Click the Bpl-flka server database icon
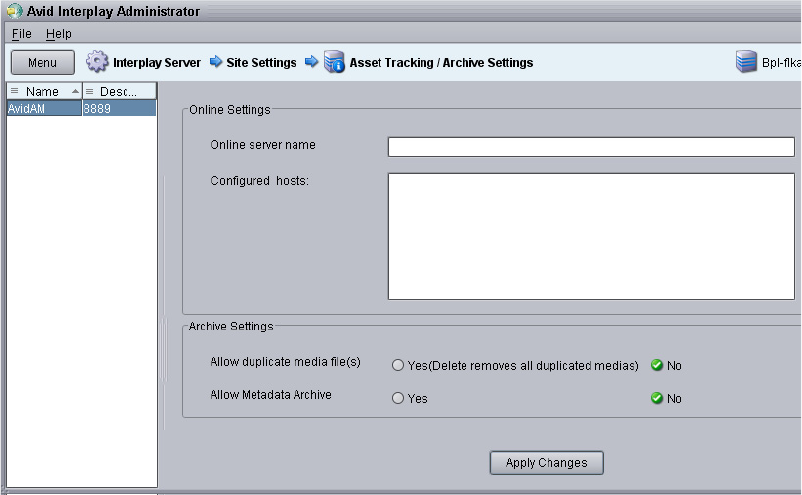 (x=746, y=62)
